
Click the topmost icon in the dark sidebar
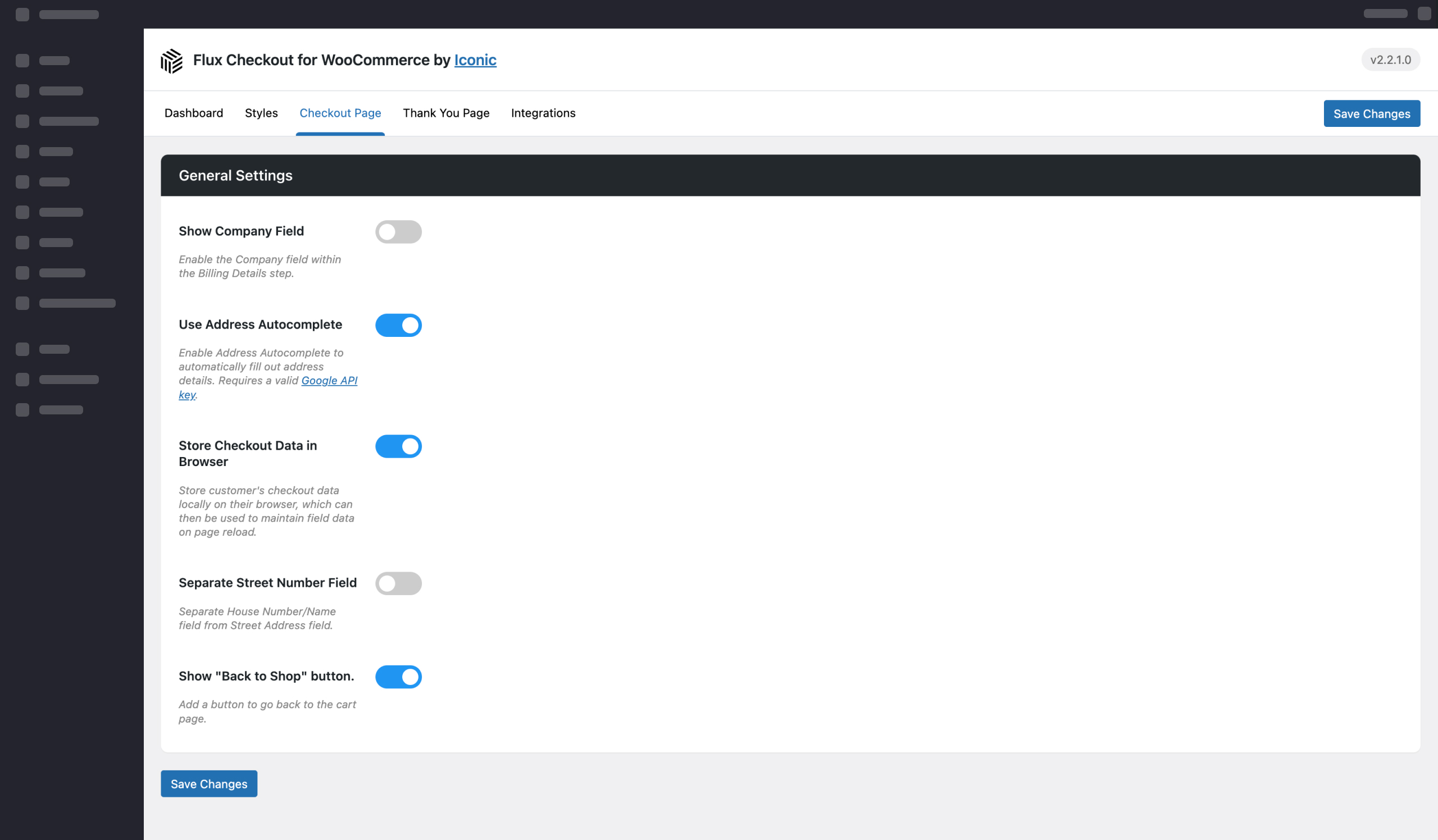coord(23,14)
